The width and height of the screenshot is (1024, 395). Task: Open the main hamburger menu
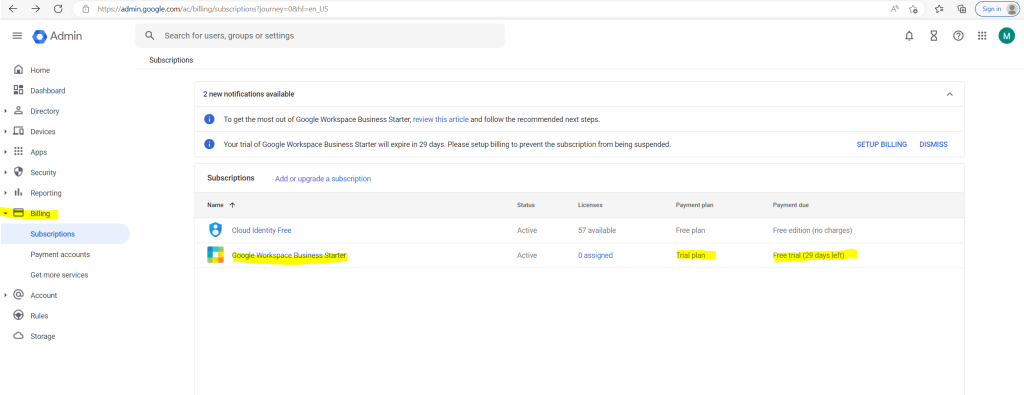18,36
